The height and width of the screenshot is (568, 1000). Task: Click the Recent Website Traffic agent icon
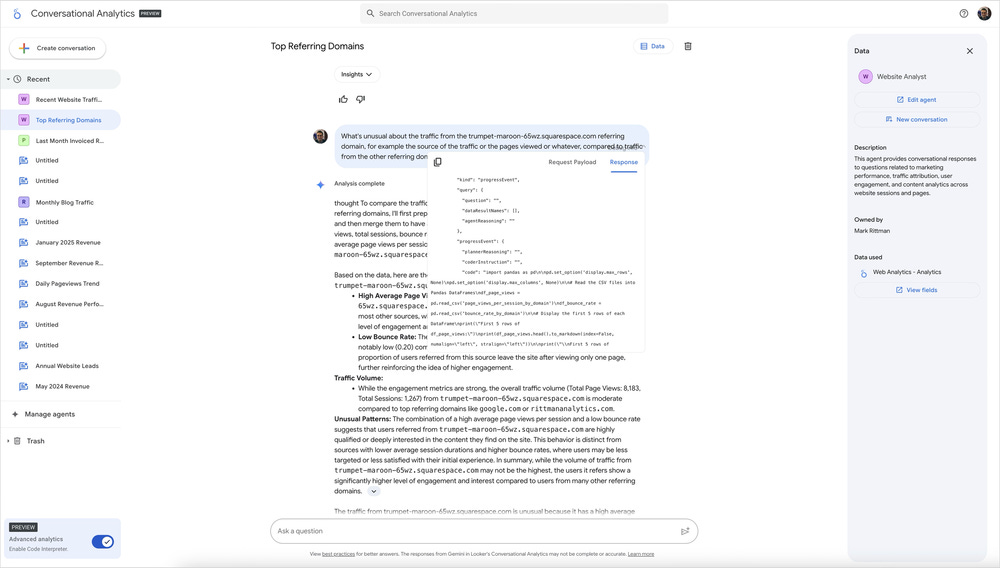[24, 99]
